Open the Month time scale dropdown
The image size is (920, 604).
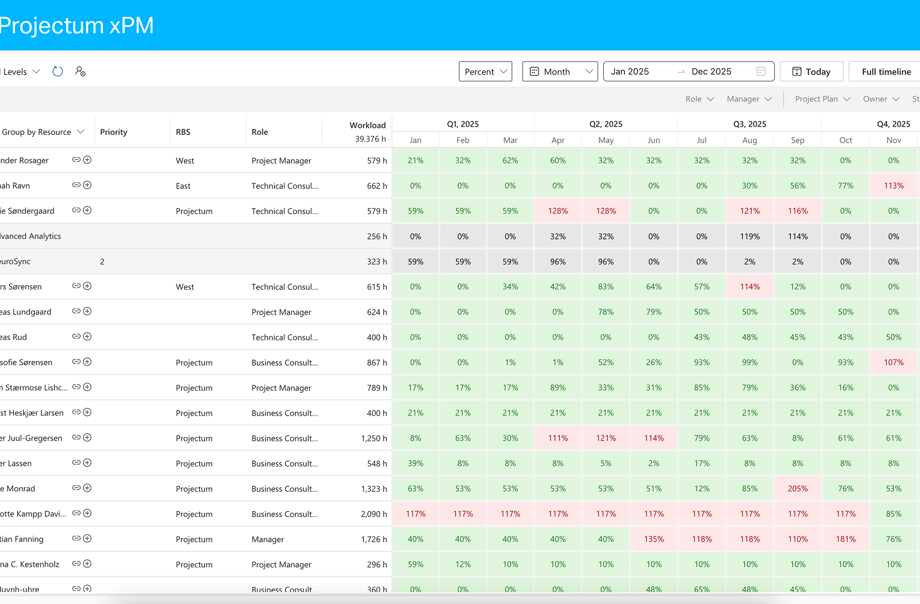click(x=560, y=72)
